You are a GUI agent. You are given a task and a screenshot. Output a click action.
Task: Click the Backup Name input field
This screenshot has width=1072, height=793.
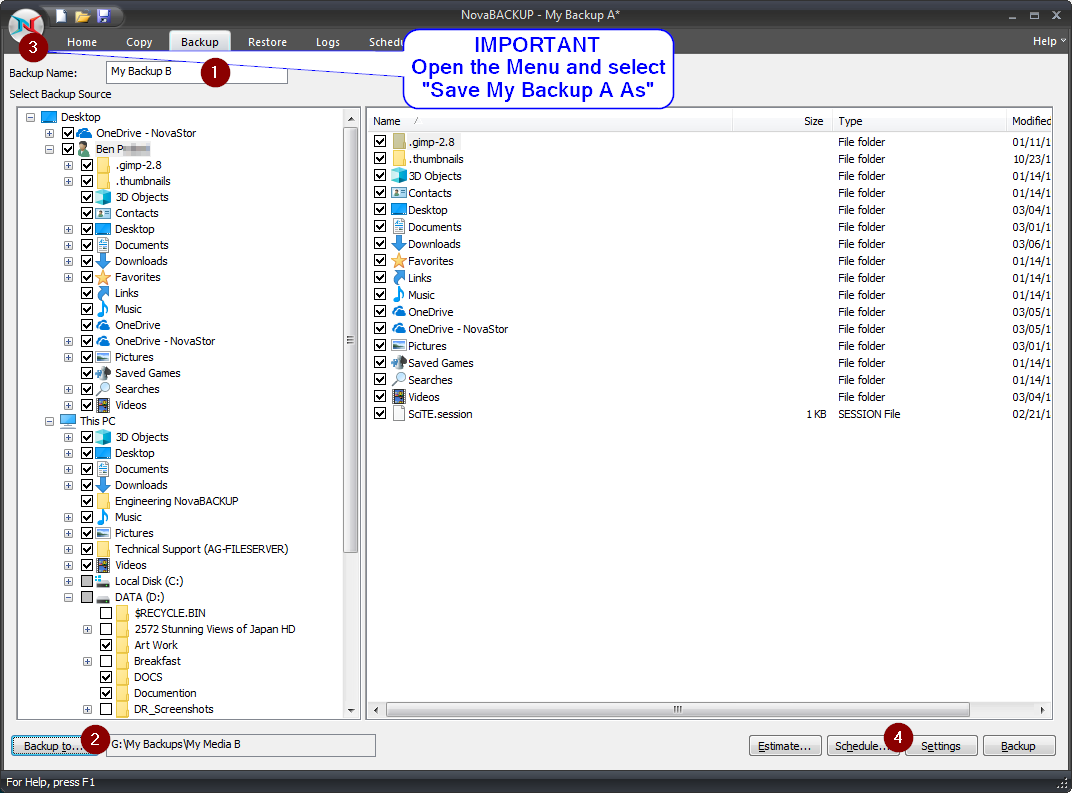click(x=197, y=72)
